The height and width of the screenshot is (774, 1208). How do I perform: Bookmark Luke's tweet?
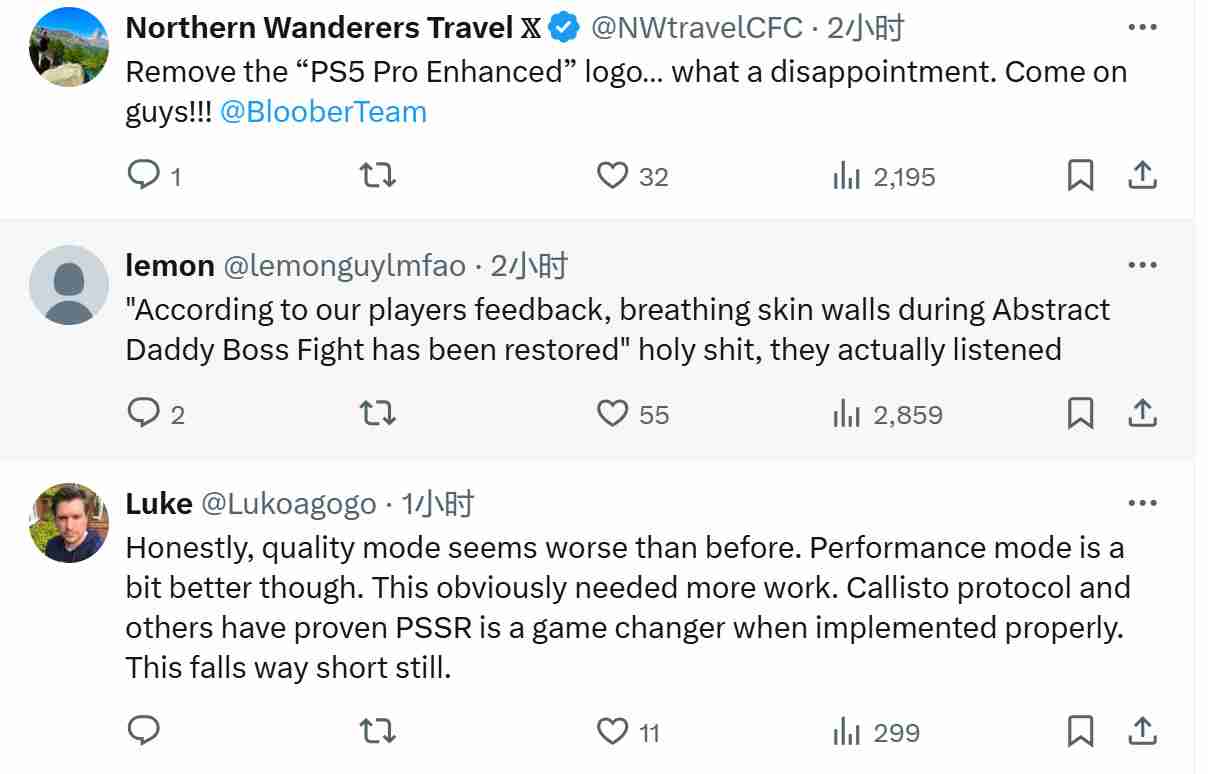(x=1080, y=732)
